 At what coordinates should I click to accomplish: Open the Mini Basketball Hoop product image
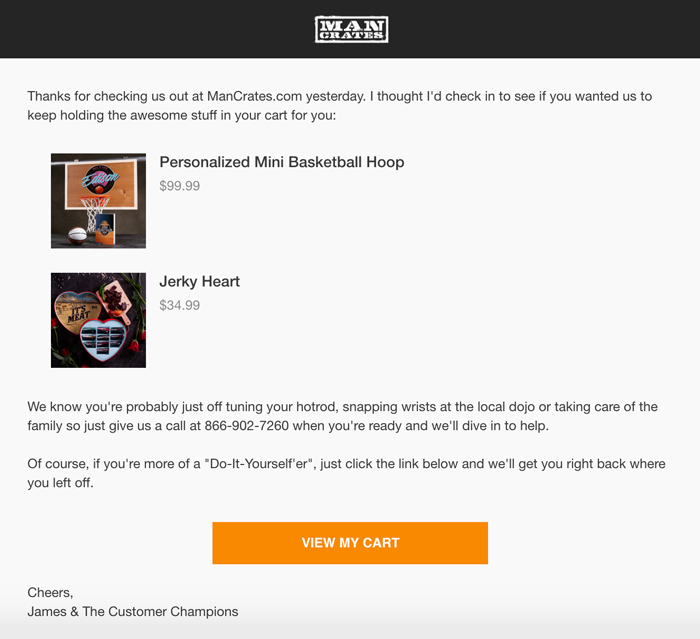click(x=98, y=201)
